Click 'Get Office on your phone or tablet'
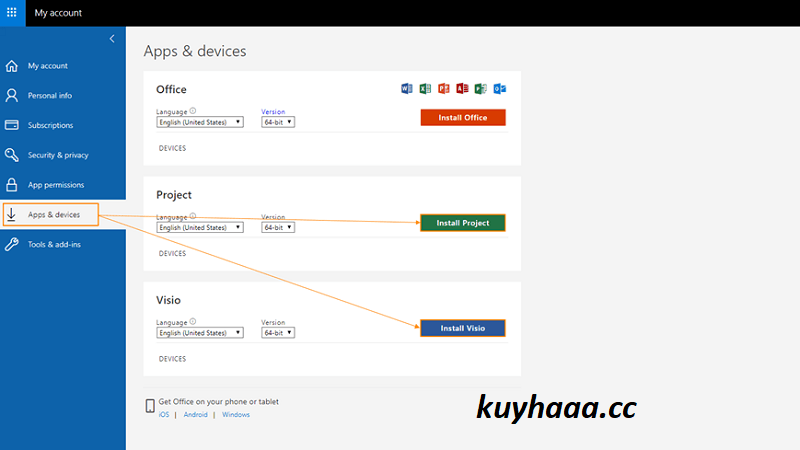 pyautogui.click(x=218, y=402)
